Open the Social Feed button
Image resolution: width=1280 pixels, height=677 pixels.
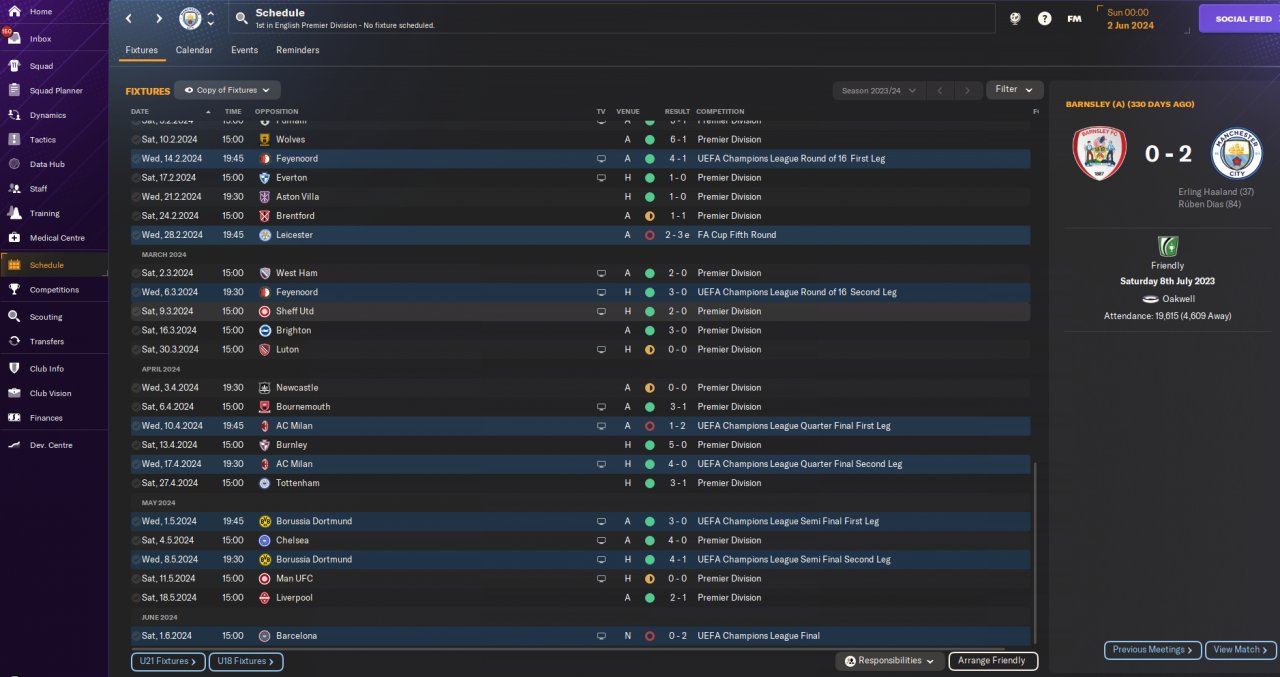1239,18
